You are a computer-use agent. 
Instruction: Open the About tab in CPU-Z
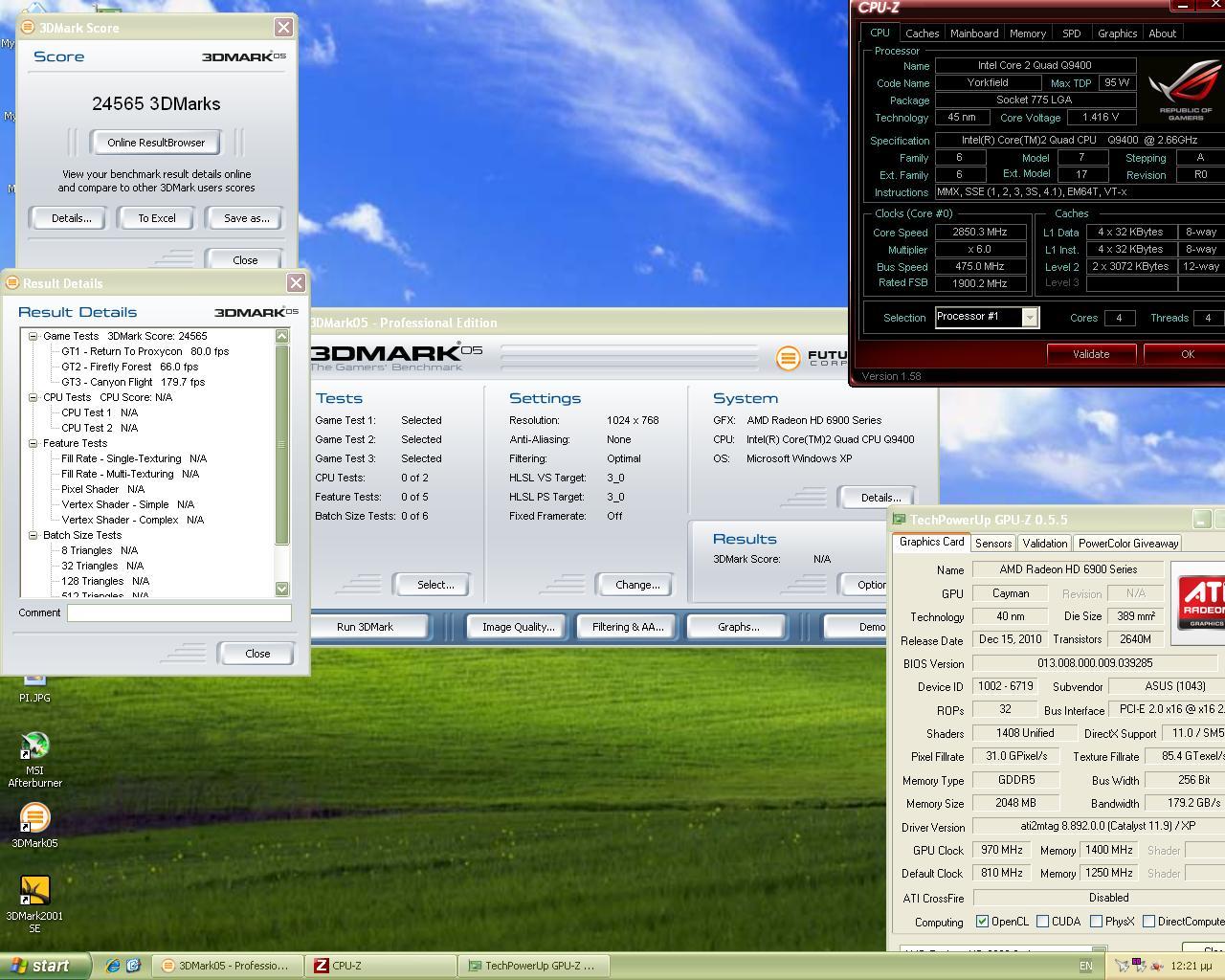tap(1163, 33)
